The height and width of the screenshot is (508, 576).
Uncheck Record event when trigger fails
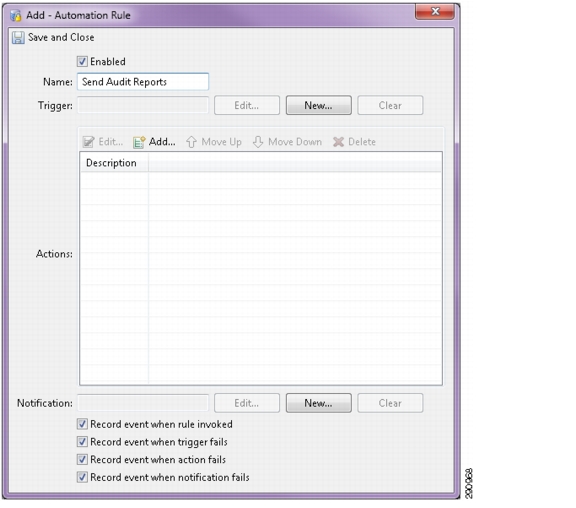tap(82, 442)
